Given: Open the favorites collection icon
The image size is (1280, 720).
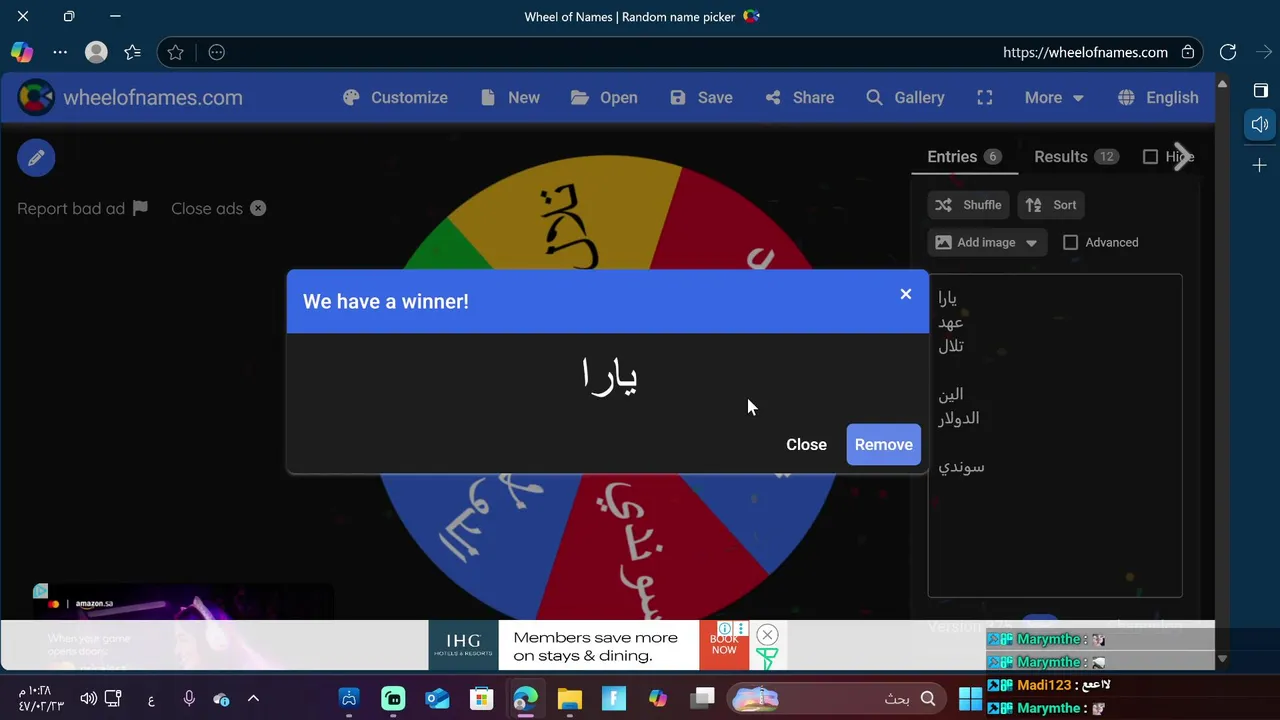Looking at the screenshot, I should tap(133, 52).
